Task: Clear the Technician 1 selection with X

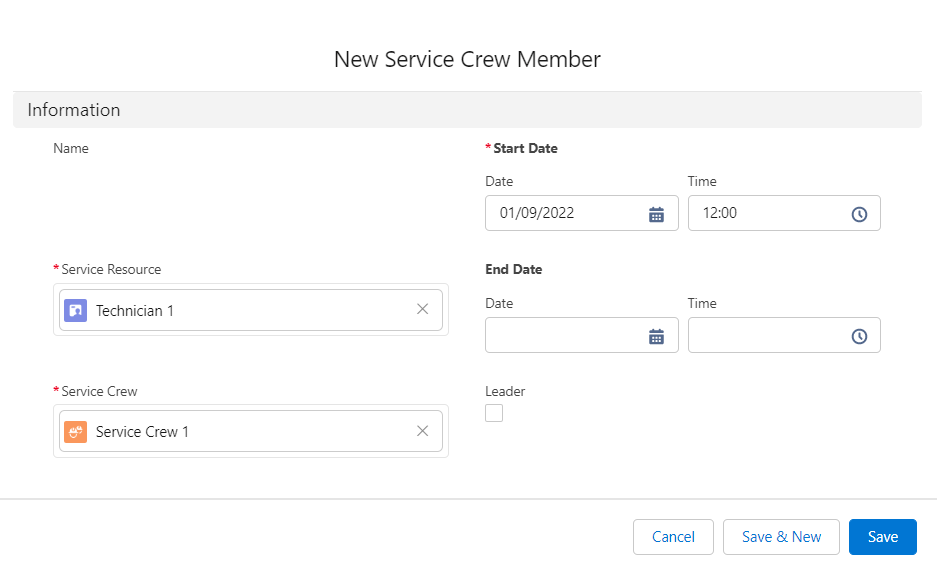Action: (422, 310)
